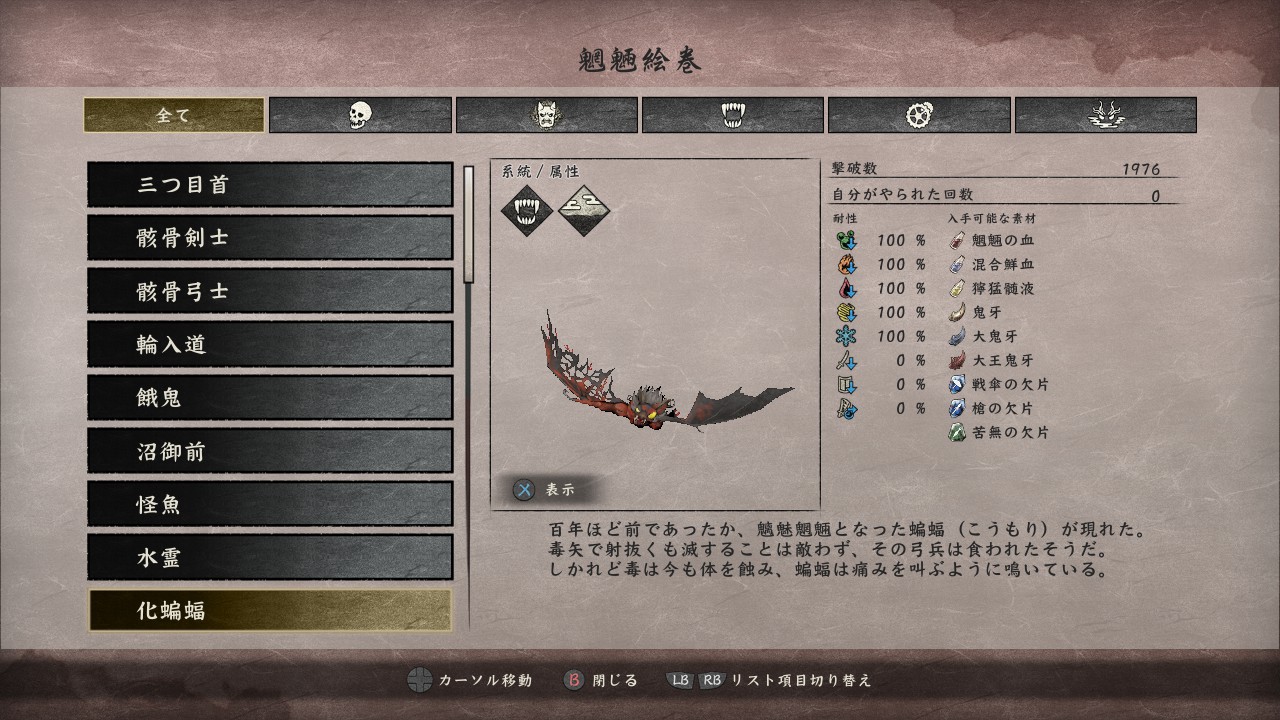Choose the 水霊 entry
Image resolution: width=1280 pixels, height=720 pixels.
pyautogui.click(x=270, y=557)
